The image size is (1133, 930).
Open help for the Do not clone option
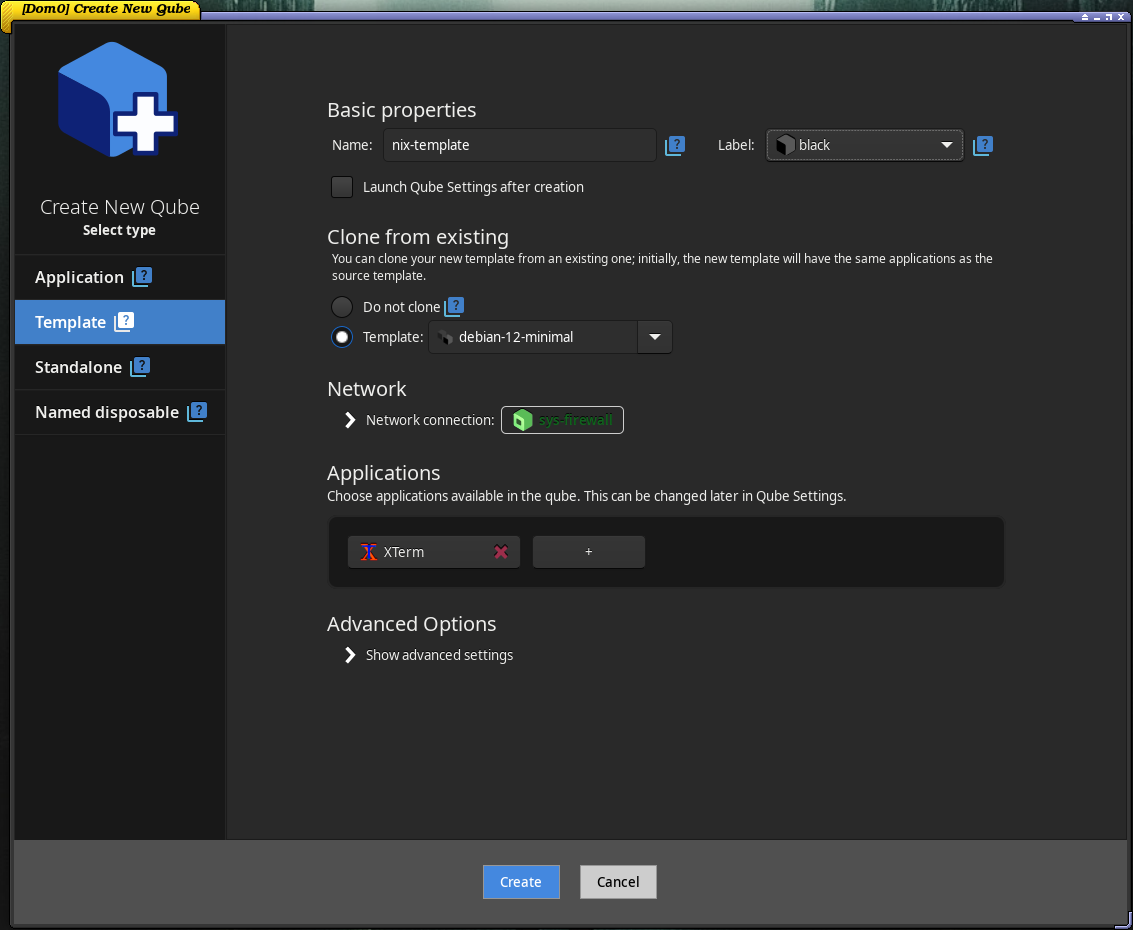click(x=454, y=306)
